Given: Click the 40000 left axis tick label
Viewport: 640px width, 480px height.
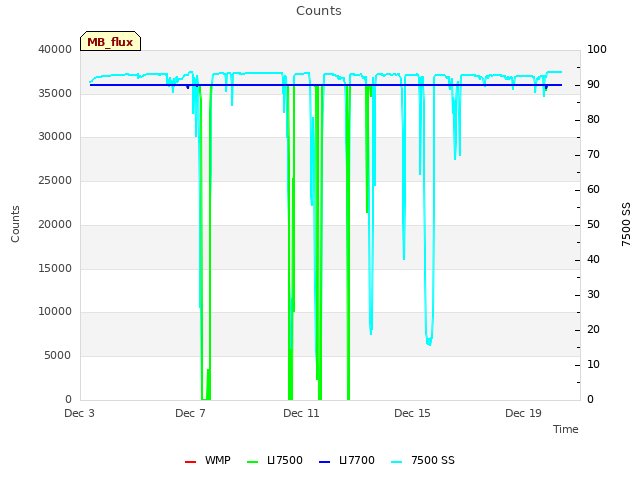Looking at the screenshot, I should [x=55, y=49].
